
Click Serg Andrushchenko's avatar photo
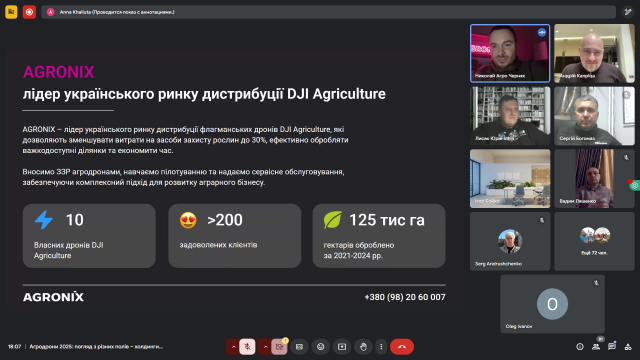click(510, 241)
